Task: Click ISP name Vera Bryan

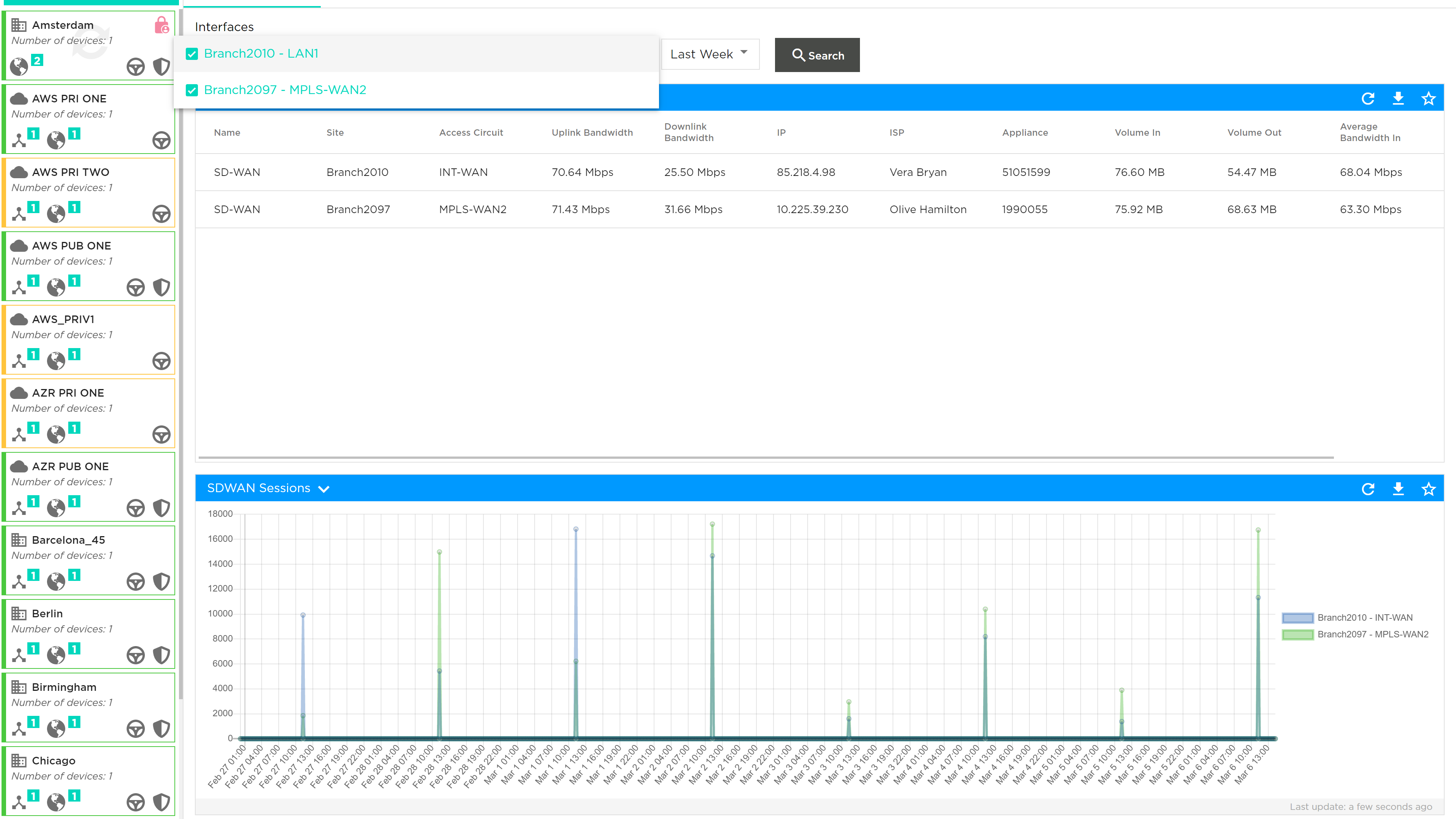Action: point(918,172)
